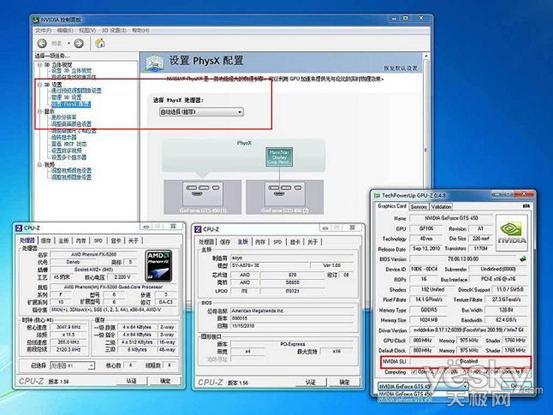Open the PhysX processor selection dropdown
Viewport: 553px width, 415px height.
(201, 112)
